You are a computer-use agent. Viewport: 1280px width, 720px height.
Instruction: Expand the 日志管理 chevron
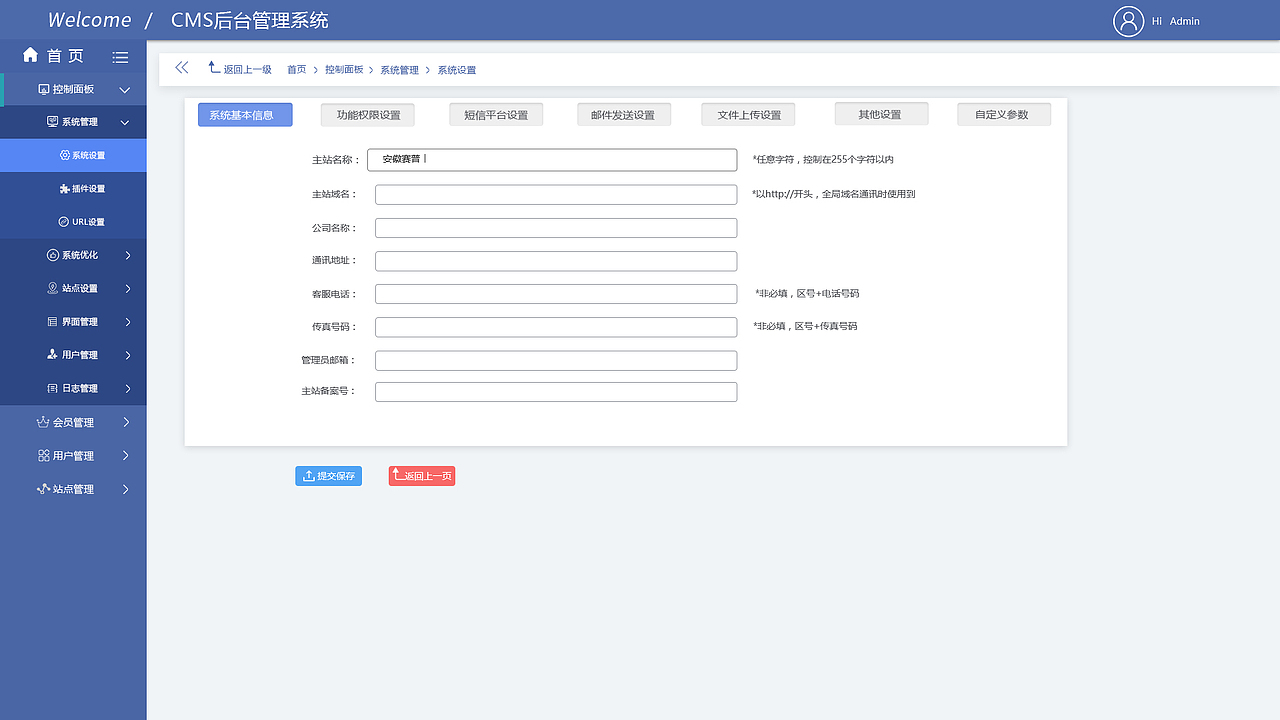point(128,388)
